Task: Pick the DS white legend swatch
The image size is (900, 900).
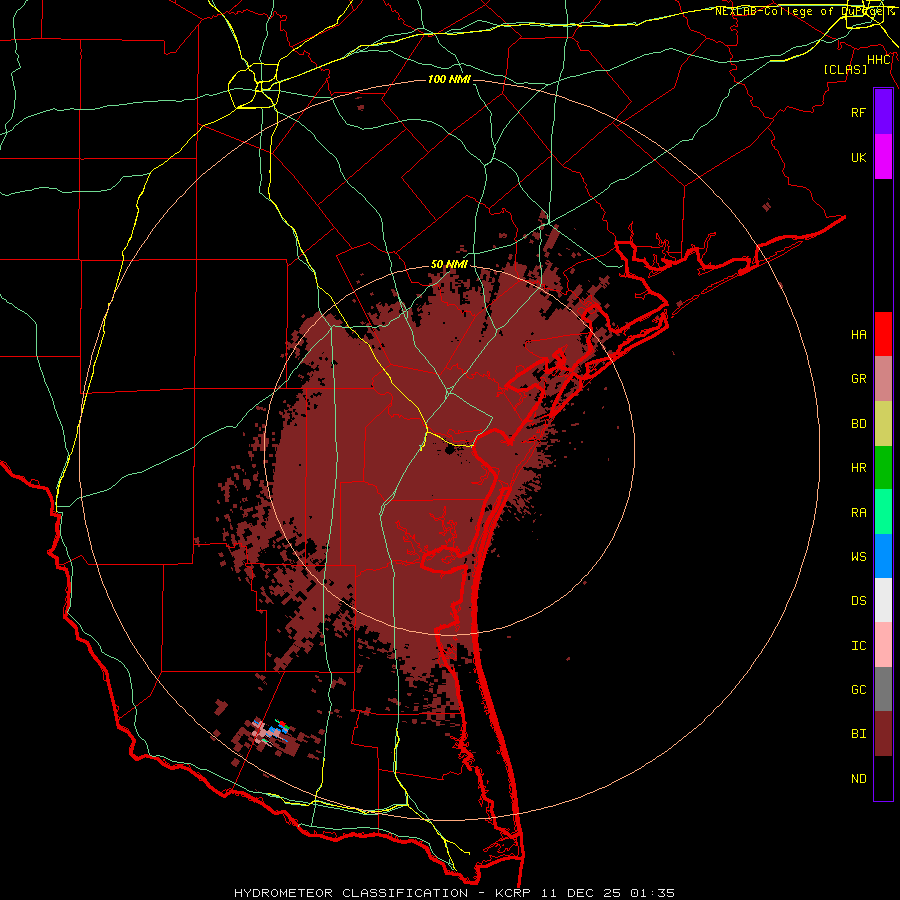Action: [883, 600]
